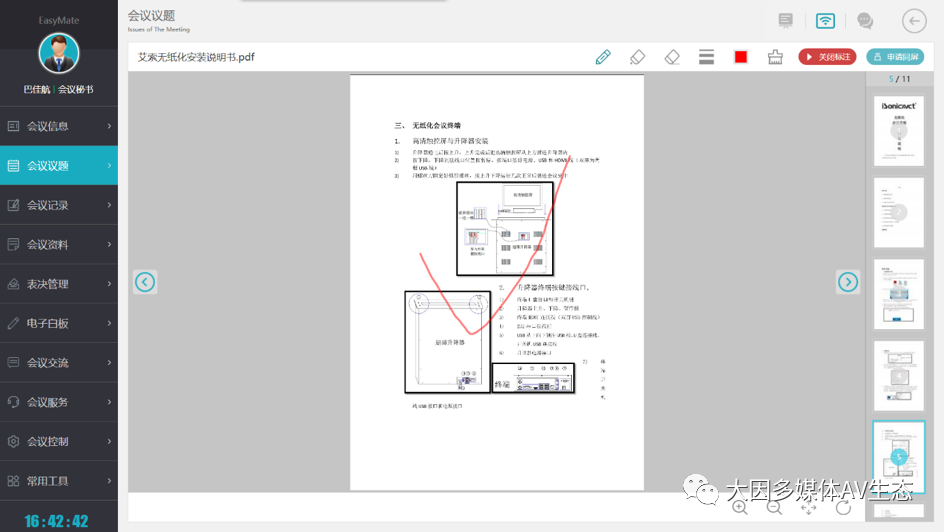Click the screen-share wifi icon

pyautogui.click(x=825, y=21)
